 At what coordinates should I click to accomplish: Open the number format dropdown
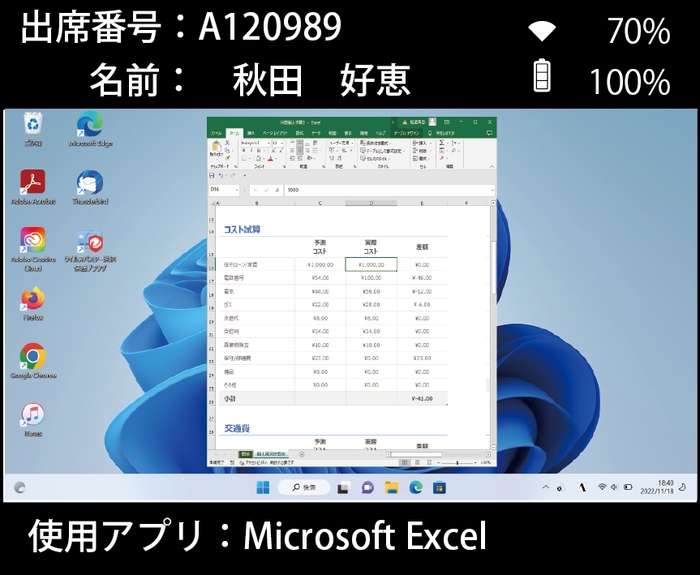(x=352, y=143)
